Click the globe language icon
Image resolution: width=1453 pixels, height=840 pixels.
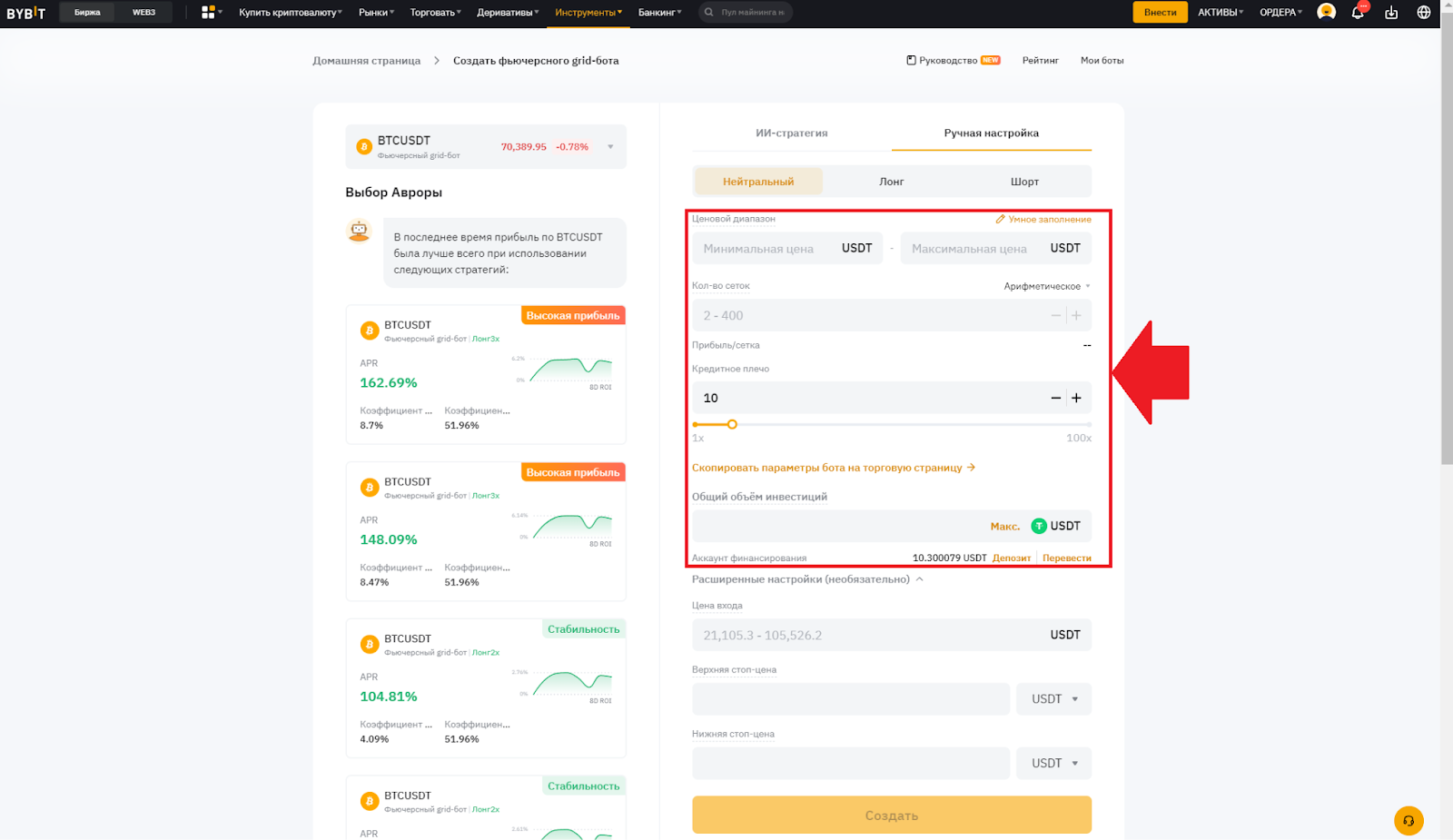[x=1423, y=12]
